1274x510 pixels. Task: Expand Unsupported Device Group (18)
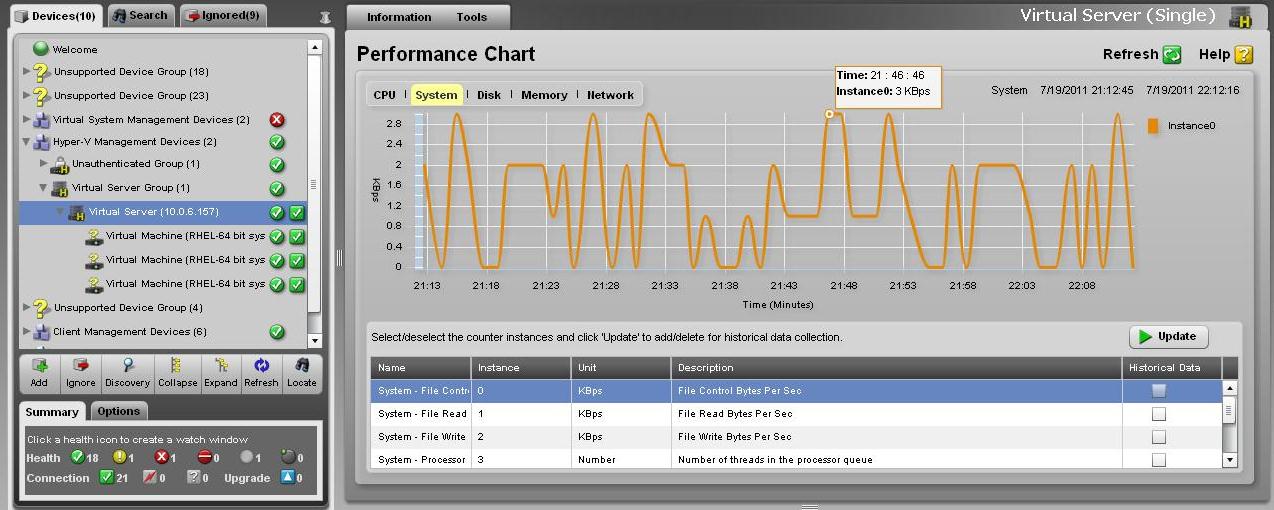(x=27, y=72)
